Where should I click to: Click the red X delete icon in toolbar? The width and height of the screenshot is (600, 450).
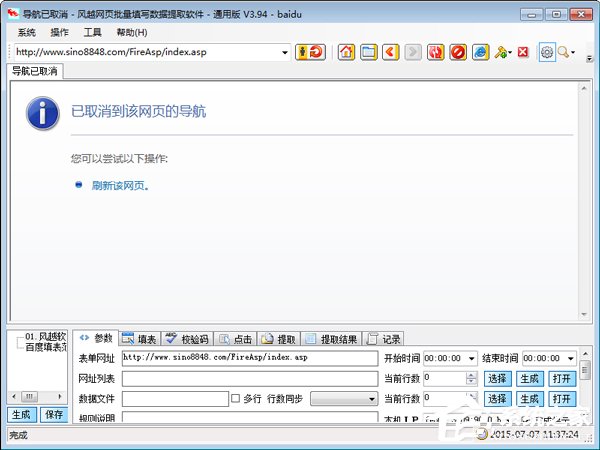click(x=523, y=52)
